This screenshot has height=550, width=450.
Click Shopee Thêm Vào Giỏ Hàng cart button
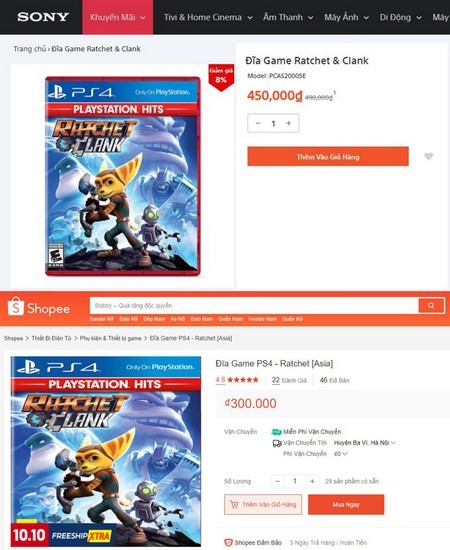click(x=263, y=504)
